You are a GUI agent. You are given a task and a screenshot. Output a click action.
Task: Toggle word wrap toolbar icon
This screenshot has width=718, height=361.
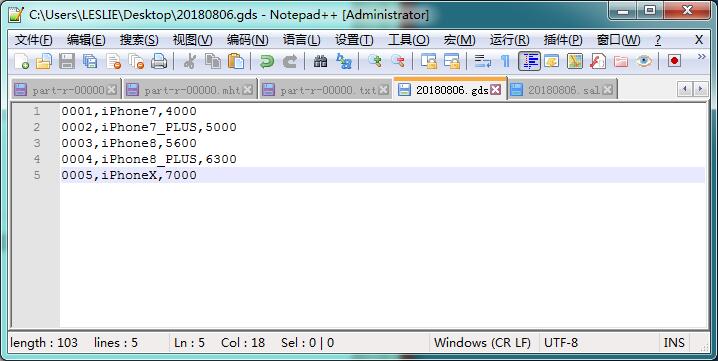[x=483, y=61]
